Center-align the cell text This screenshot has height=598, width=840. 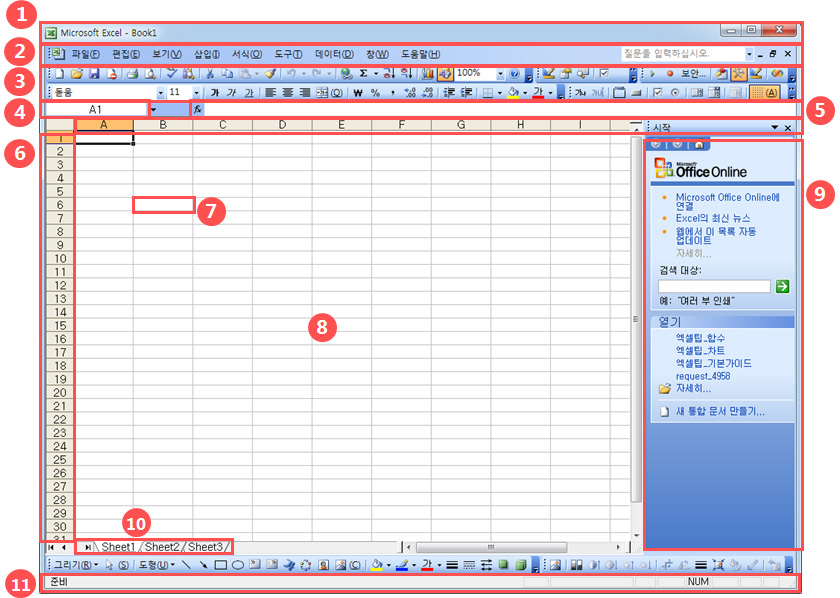[288, 93]
